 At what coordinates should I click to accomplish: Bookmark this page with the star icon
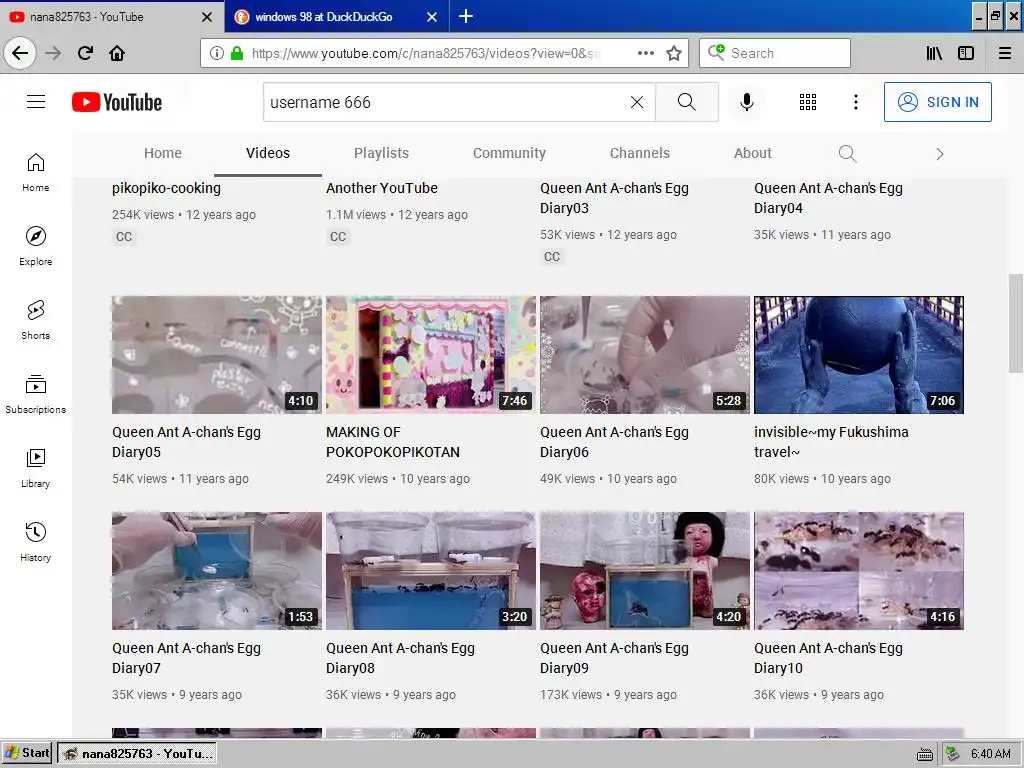(x=674, y=53)
